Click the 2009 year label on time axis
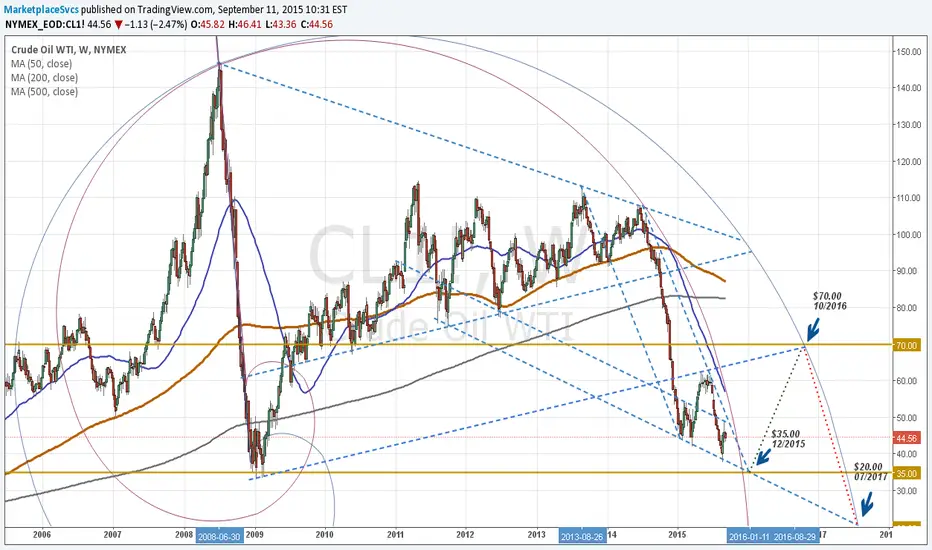The width and height of the screenshot is (932, 550). pyautogui.click(x=254, y=535)
